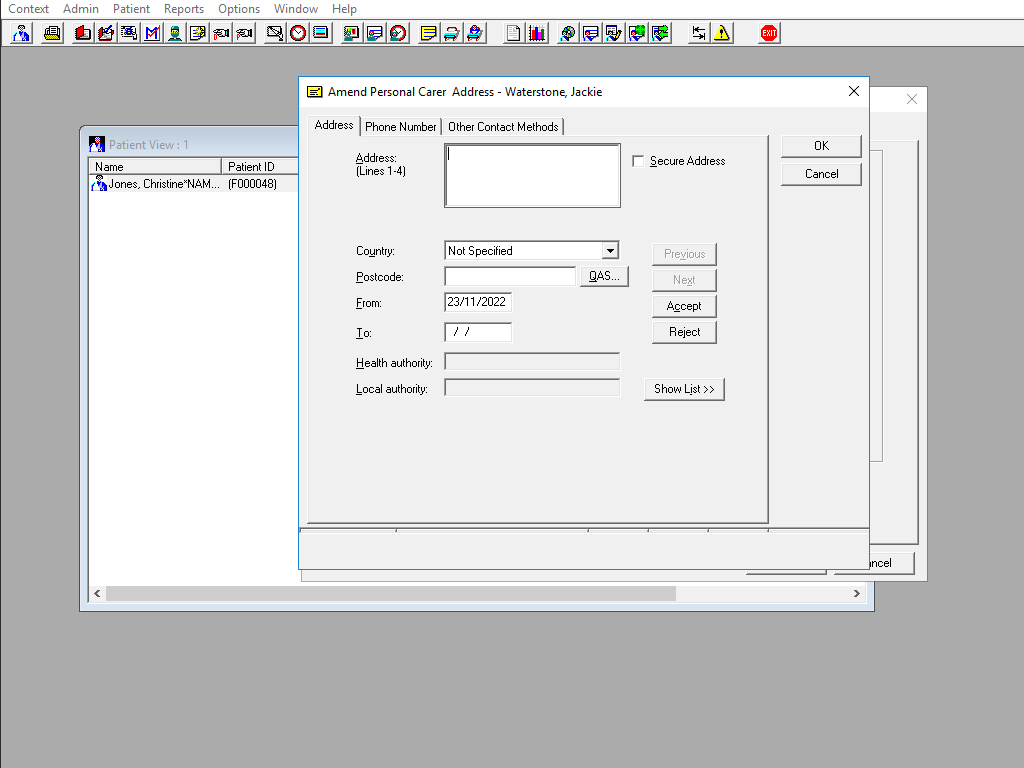Screen dimensions: 1024x768
Task: Click the Patient View left scroll arrow
Action: click(97, 594)
